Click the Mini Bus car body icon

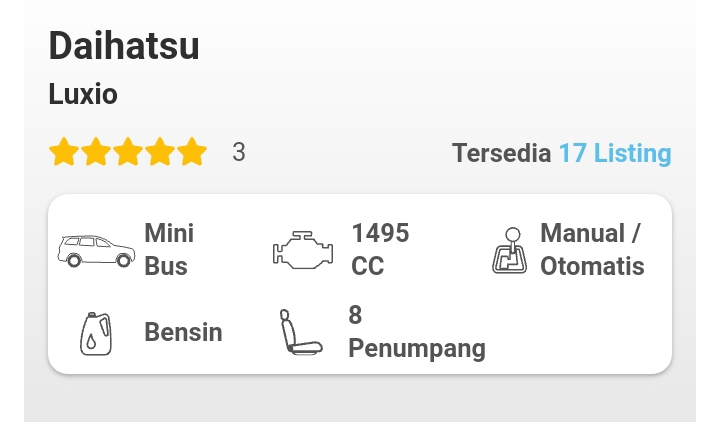pos(96,251)
